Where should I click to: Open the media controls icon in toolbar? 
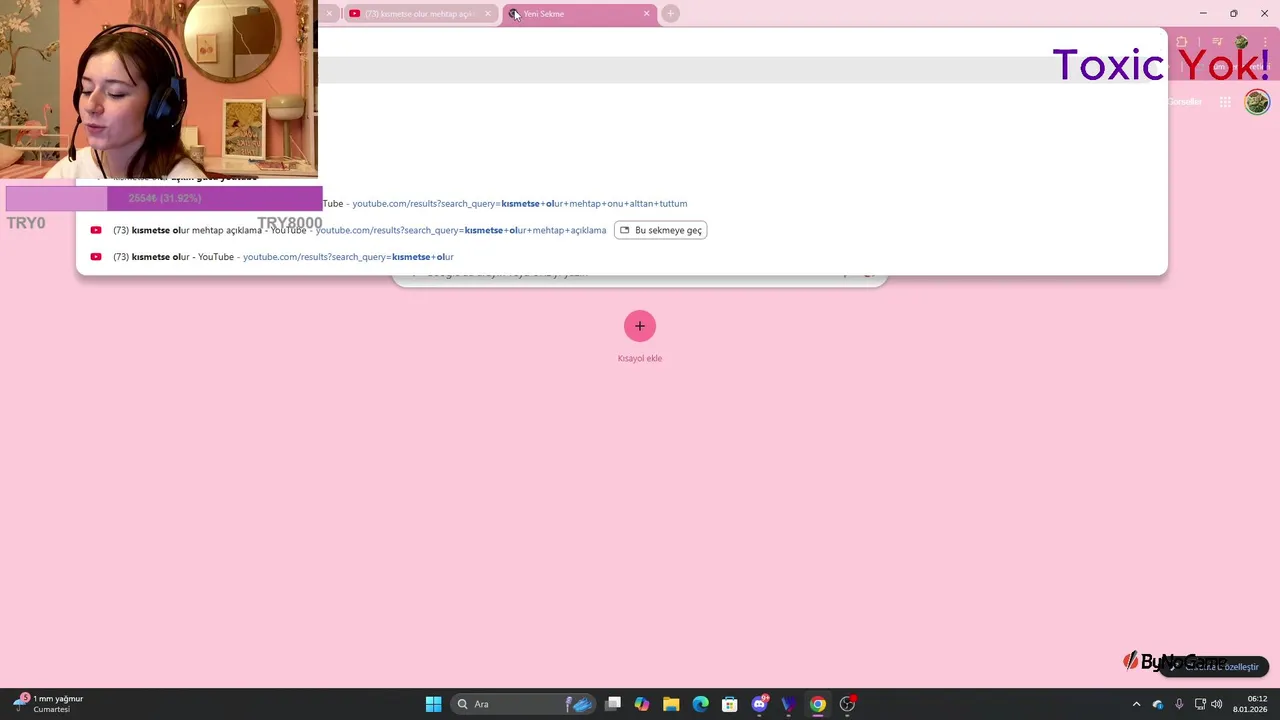tap(1217, 42)
